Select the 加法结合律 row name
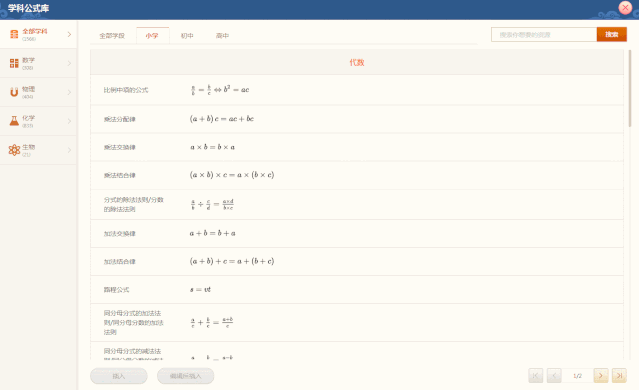The height and width of the screenshot is (390, 639). [119, 262]
